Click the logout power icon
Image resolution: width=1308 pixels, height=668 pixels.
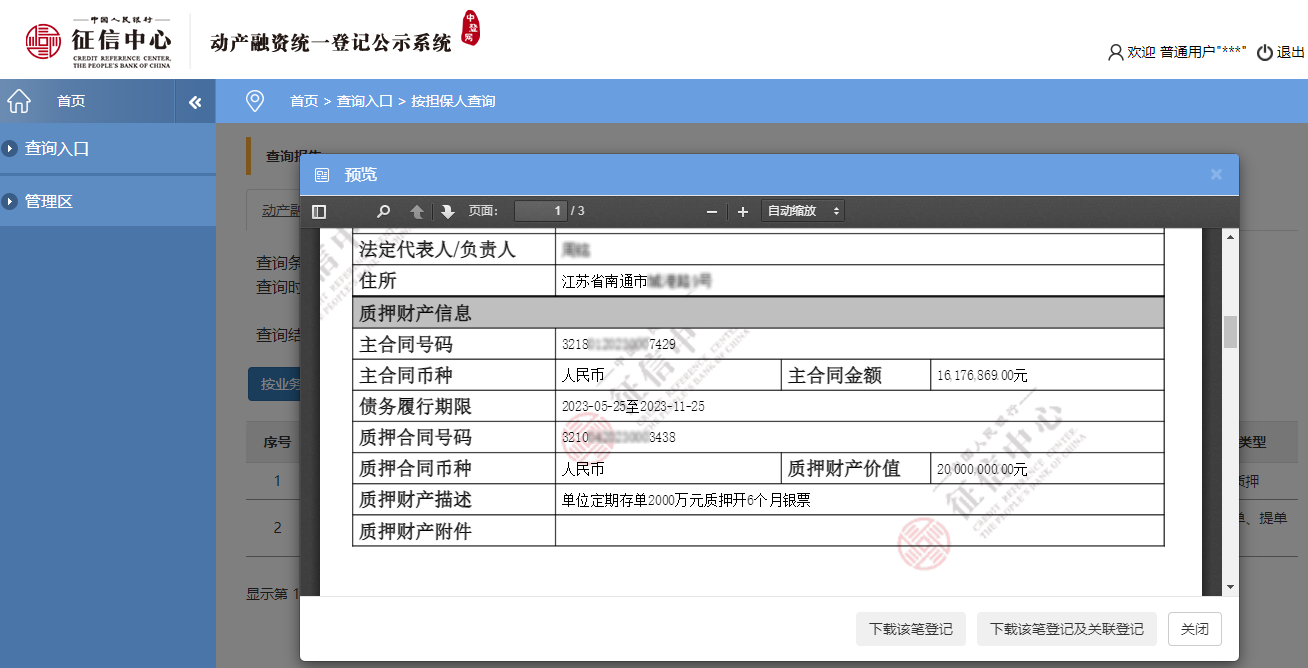(1265, 52)
